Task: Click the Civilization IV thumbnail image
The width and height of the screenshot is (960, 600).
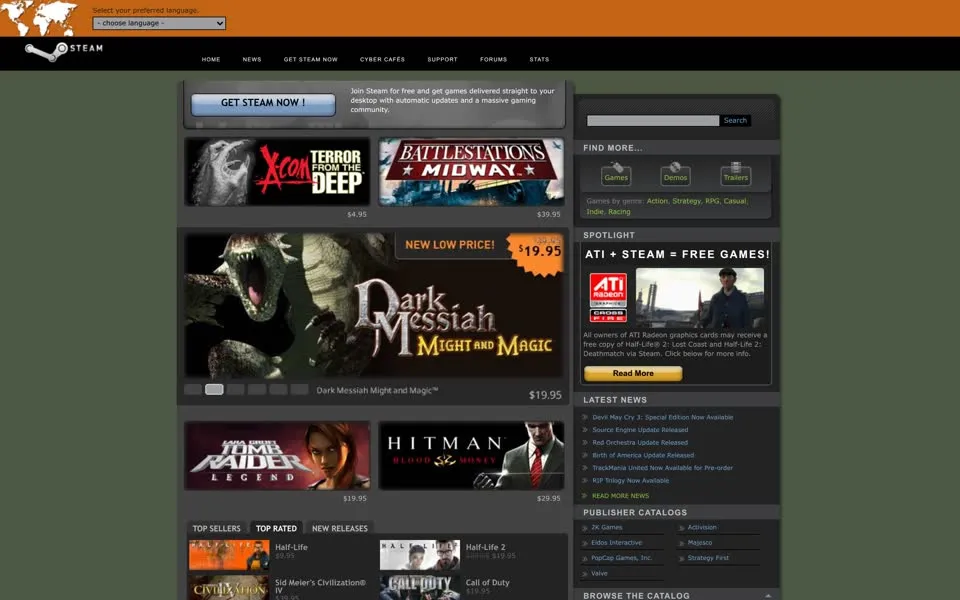Action: (x=229, y=588)
